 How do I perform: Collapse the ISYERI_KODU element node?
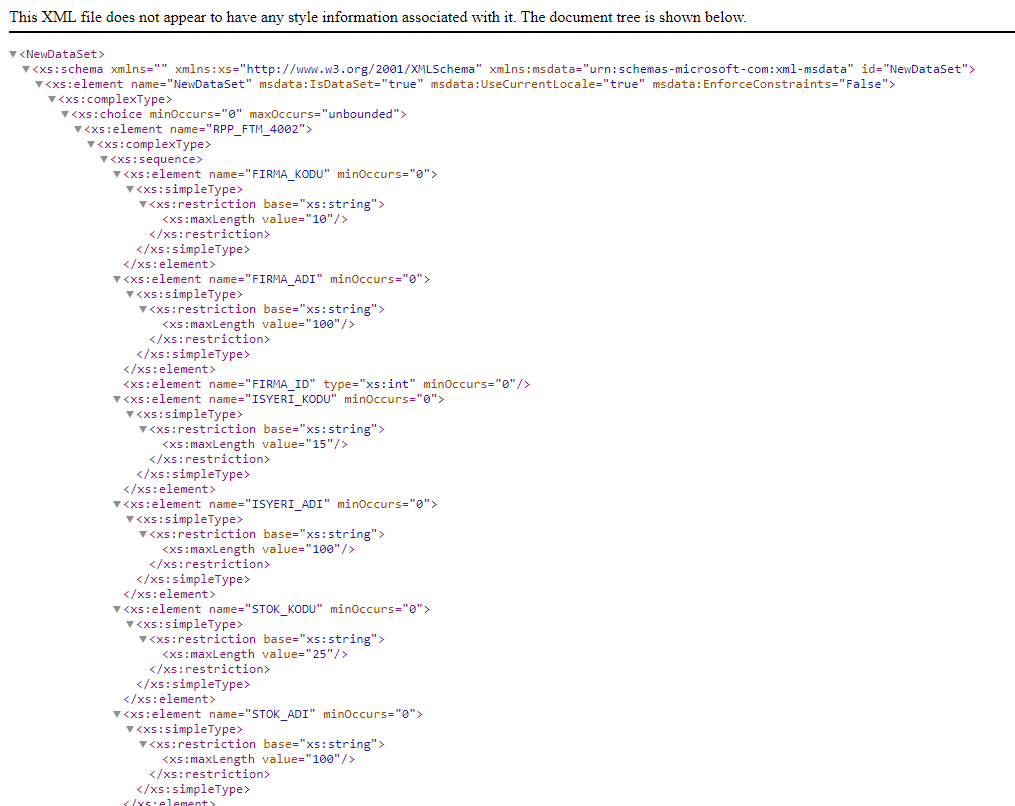pyautogui.click(x=117, y=399)
